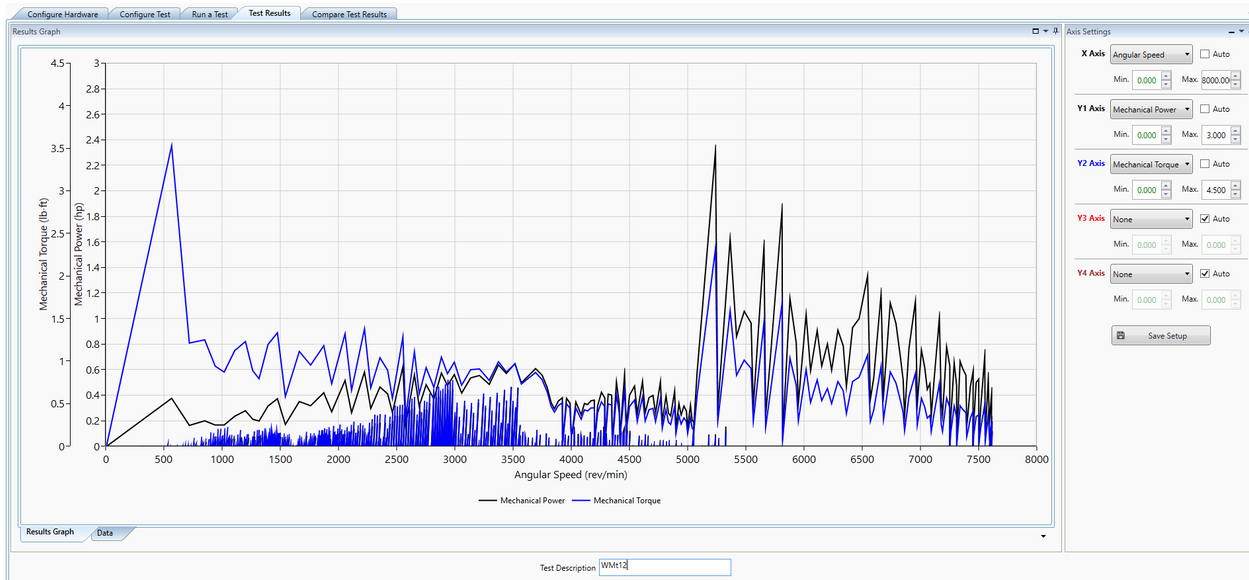Open the Axis Settings panel options arrow
The width and height of the screenshot is (1249, 580).
click(1242, 31)
